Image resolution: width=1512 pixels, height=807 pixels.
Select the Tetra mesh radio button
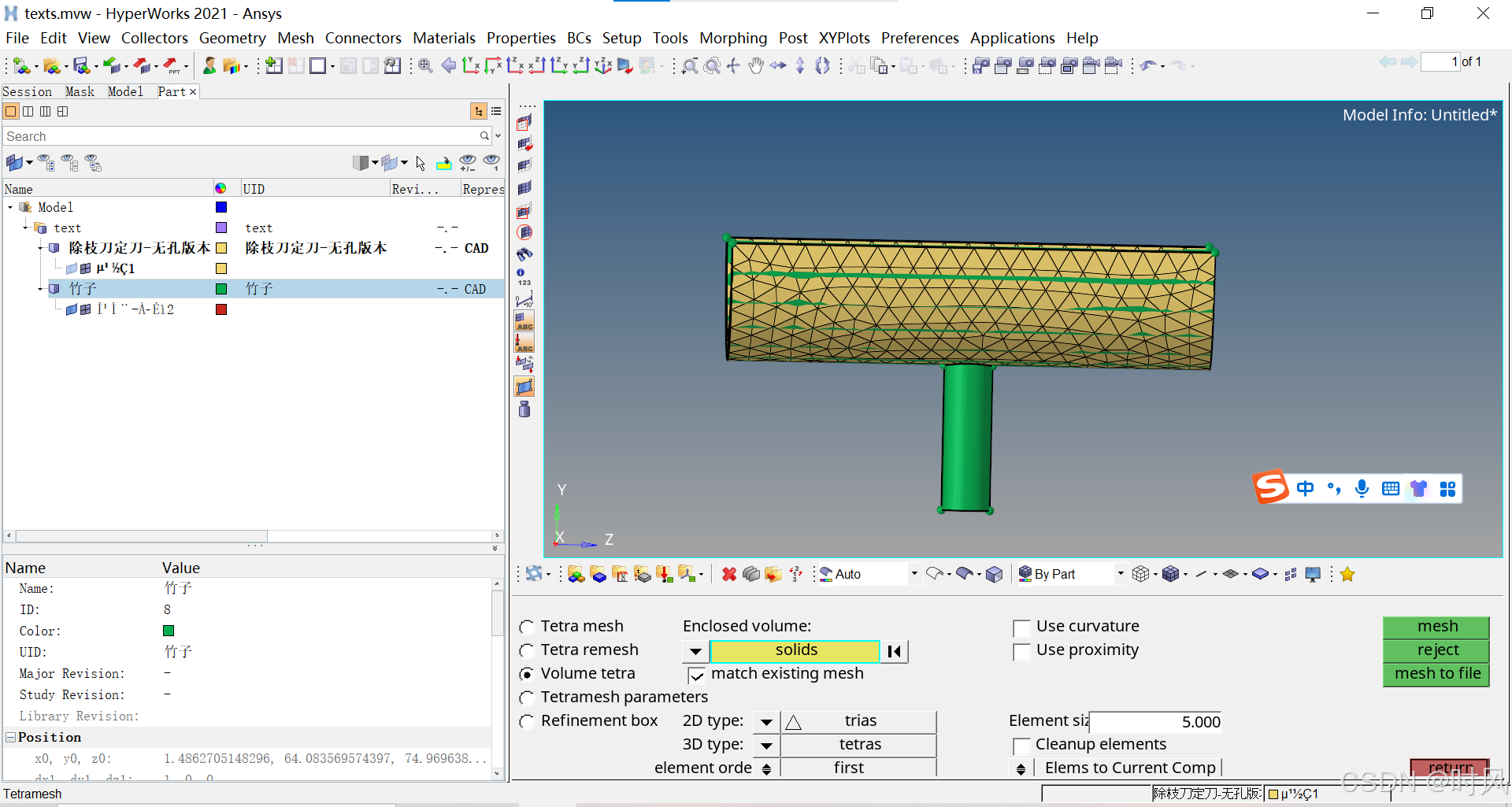(527, 627)
